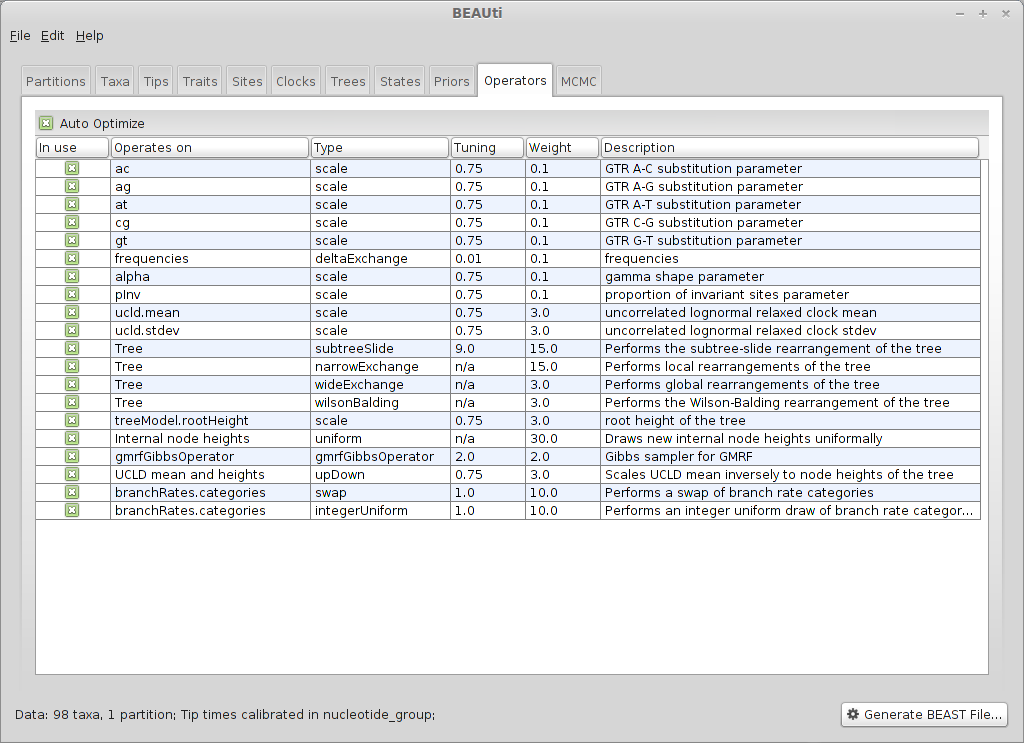Open the Traits tab
Screen dimensions: 1024x743
point(200,82)
